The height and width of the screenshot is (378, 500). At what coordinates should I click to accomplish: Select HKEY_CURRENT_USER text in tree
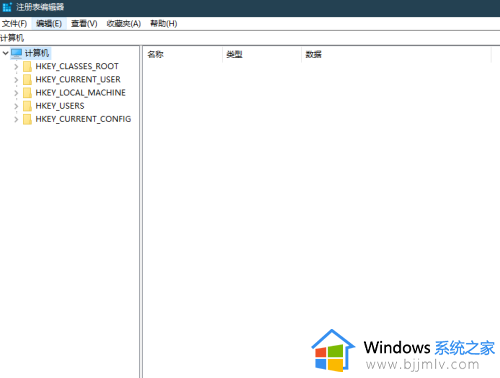(78, 80)
